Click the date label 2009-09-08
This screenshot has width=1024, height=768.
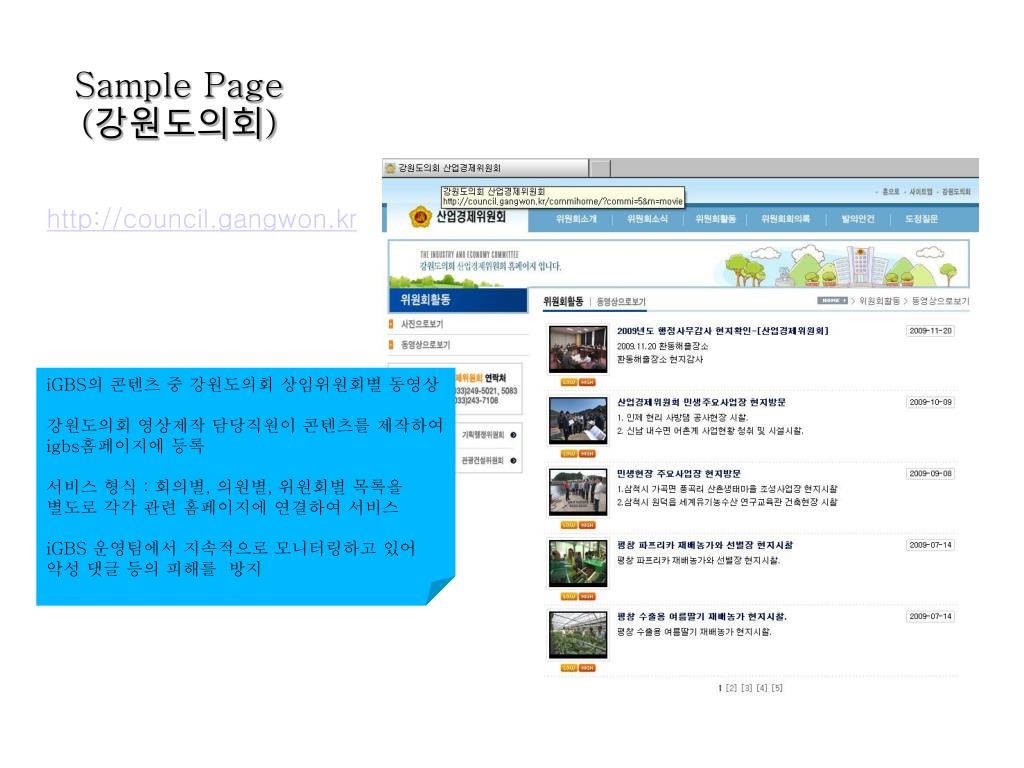[x=930, y=473]
